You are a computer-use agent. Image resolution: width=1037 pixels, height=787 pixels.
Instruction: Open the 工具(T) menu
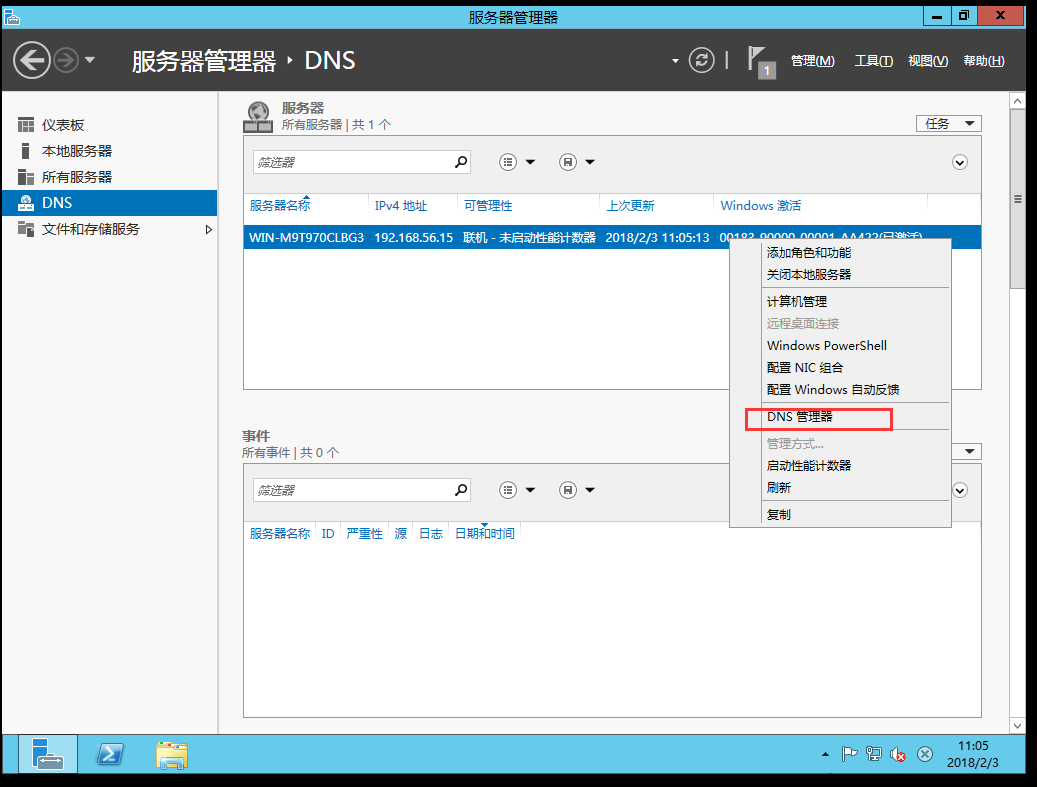(x=874, y=61)
